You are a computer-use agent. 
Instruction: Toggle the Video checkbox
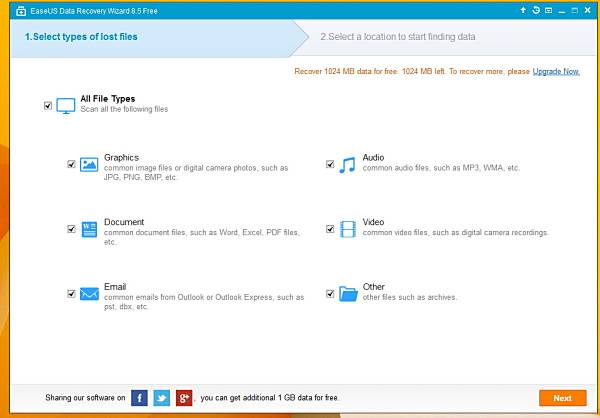pyautogui.click(x=330, y=229)
